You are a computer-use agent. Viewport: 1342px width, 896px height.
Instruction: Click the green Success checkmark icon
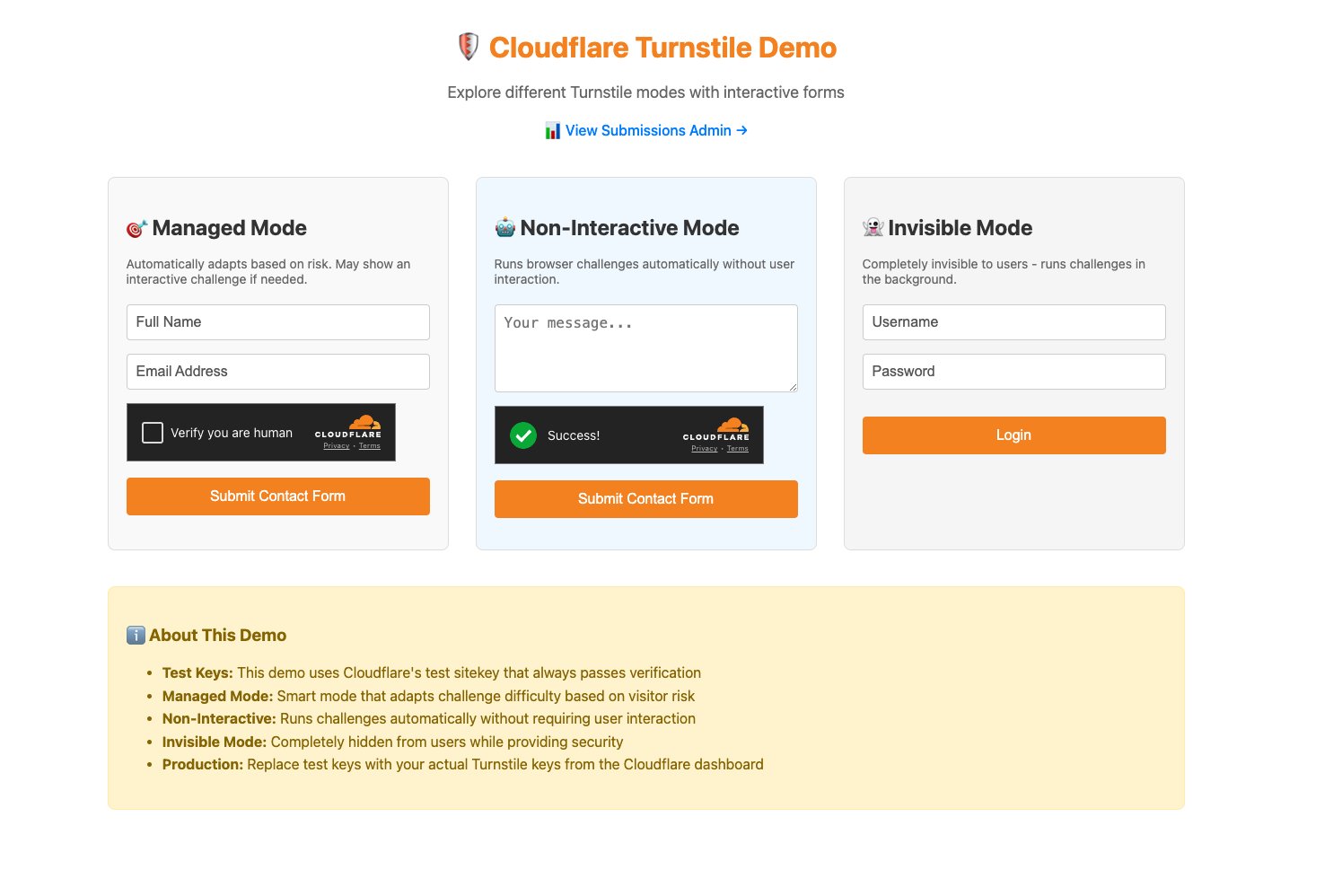point(522,435)
